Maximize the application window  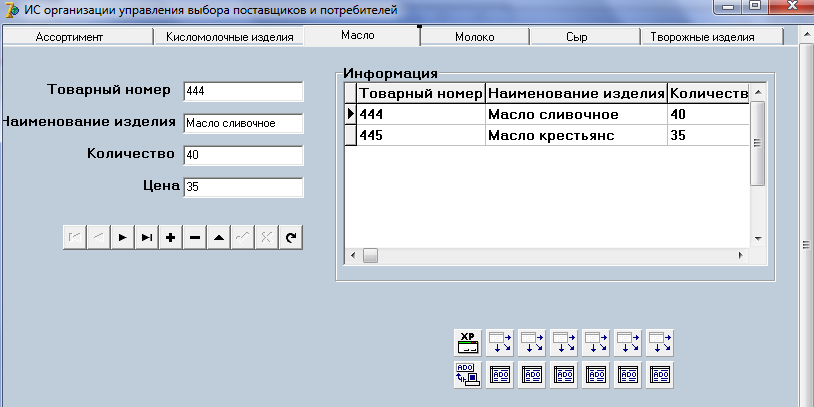(x=756, y=6)
